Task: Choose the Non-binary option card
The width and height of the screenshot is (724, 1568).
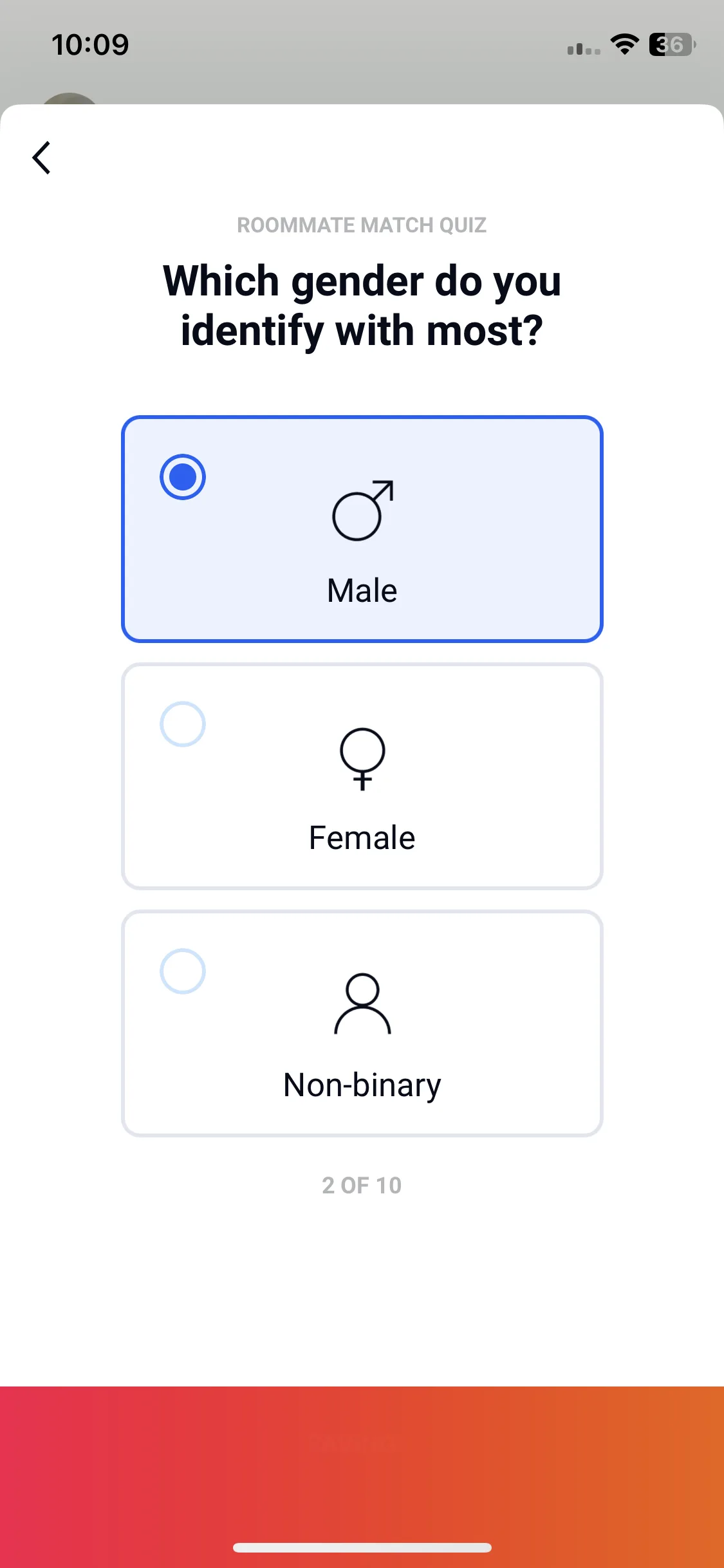Action: click(x=362, y=1023)
